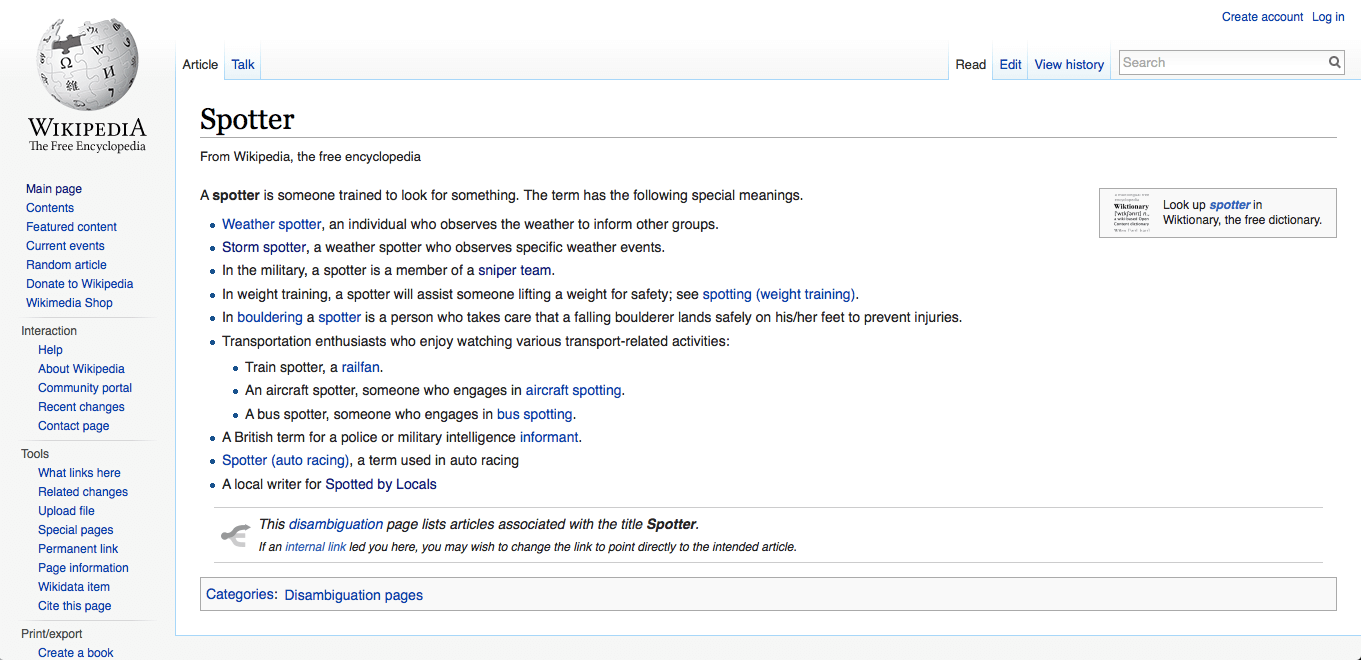Click the Wiktionary logo thumbnail
The width and height of the screenshot is (1361, 660).
1131,213
